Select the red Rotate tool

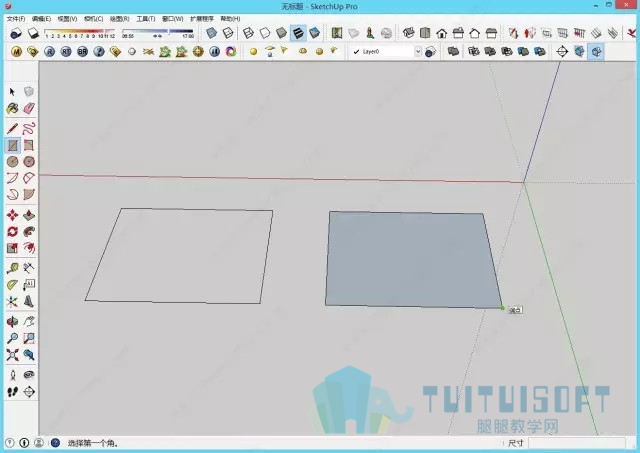pyautogui.click(x=12, y=231)
